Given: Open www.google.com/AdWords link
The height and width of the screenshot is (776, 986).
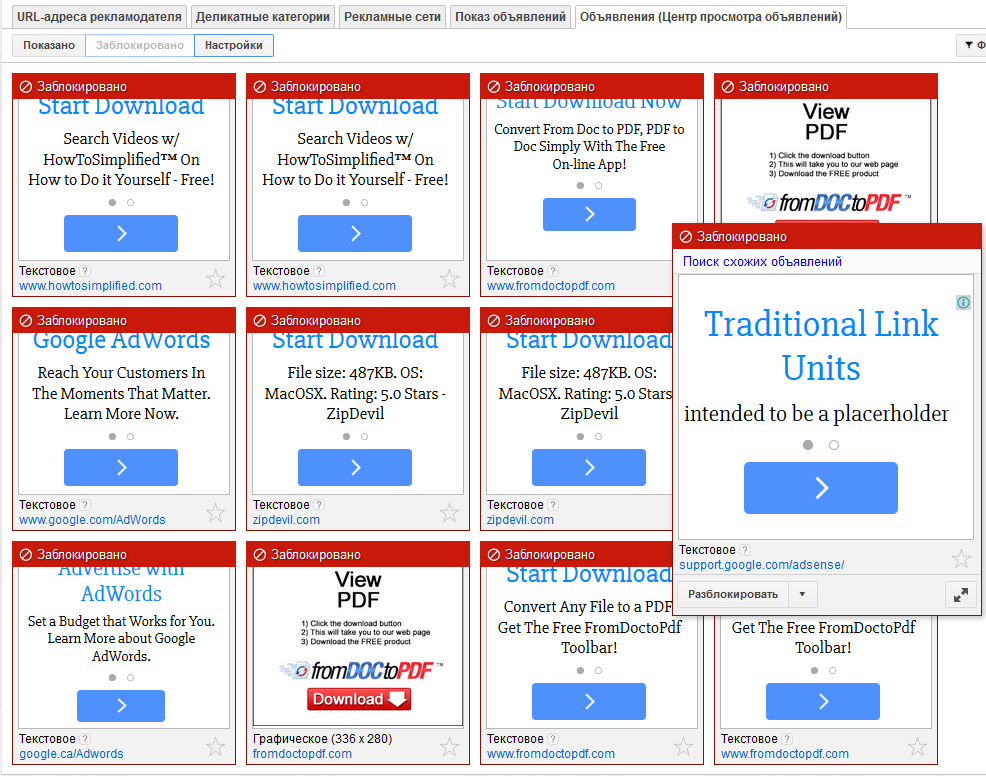Looking at the screenshot, I should 92,520.
